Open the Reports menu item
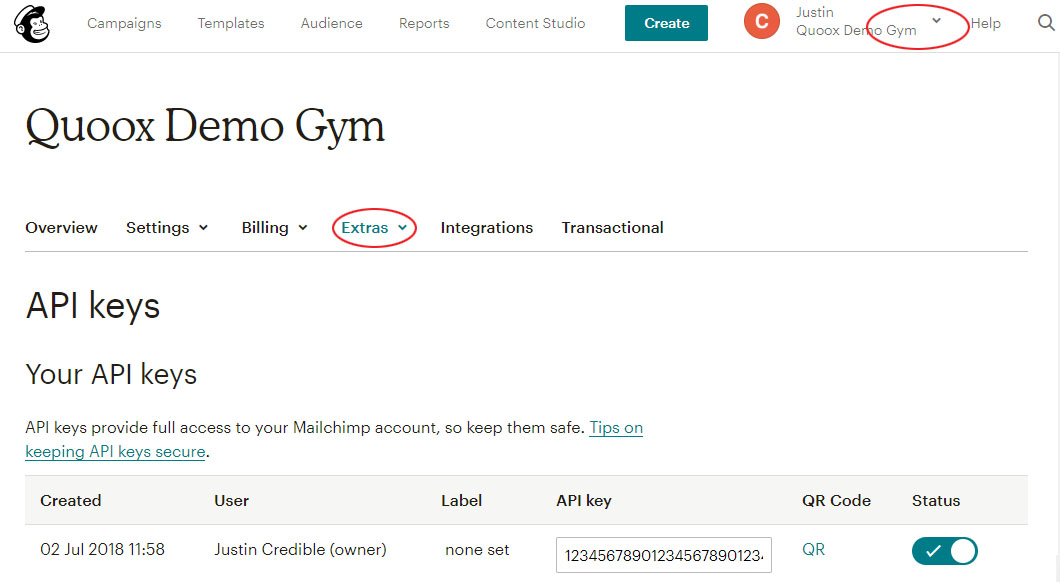1060x582 pixels. click(424, 23)
